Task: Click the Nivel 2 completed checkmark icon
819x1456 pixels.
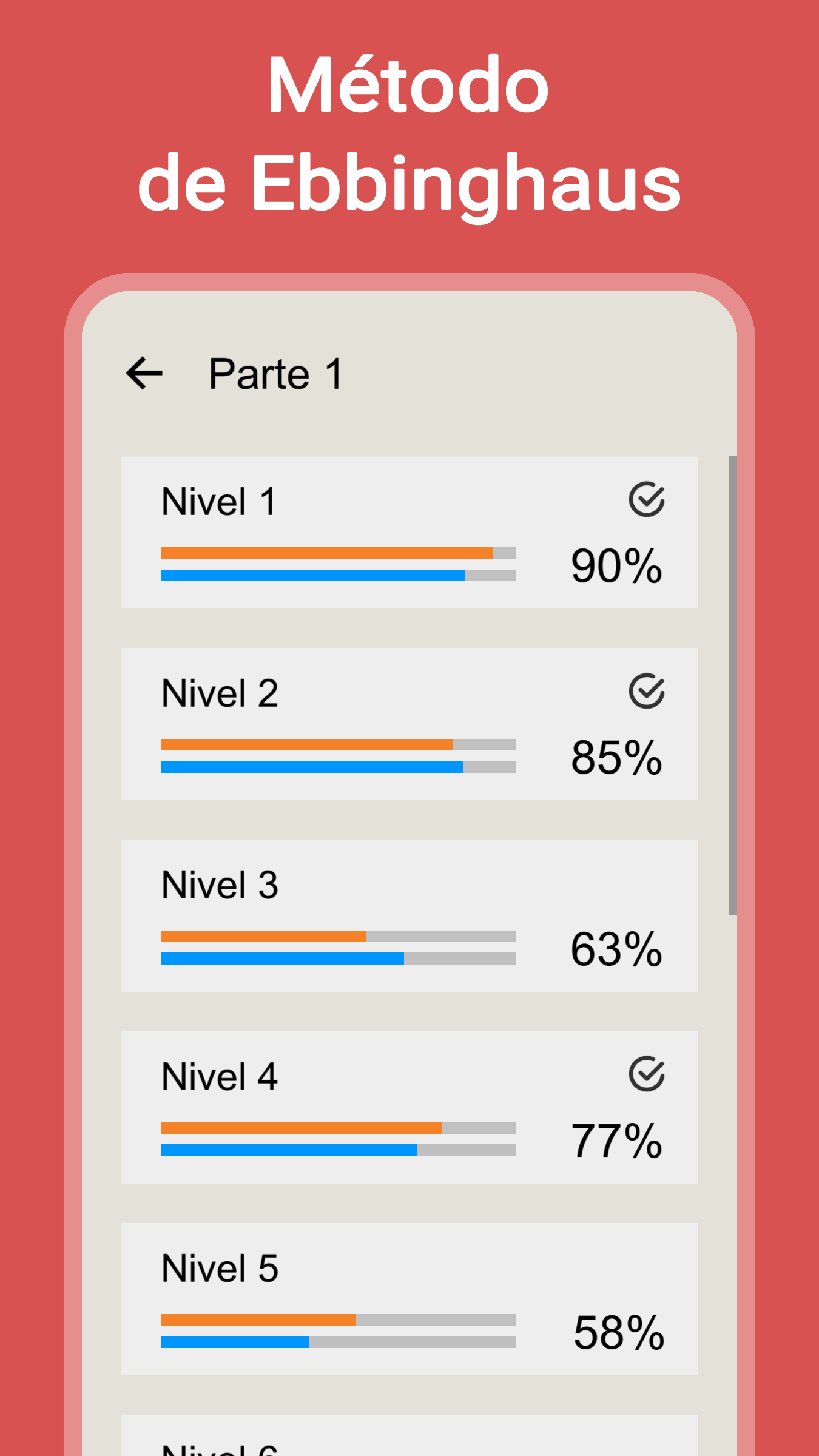Action: pyautogui.click(x=647, y=691)
